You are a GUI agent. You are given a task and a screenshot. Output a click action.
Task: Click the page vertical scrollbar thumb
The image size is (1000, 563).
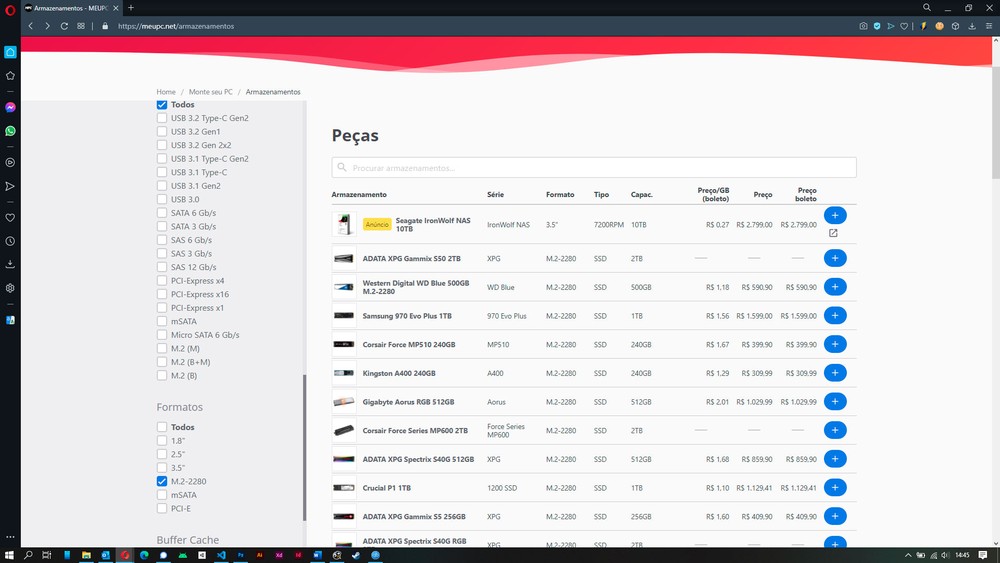pyautogui.click(x=996, y=122)
